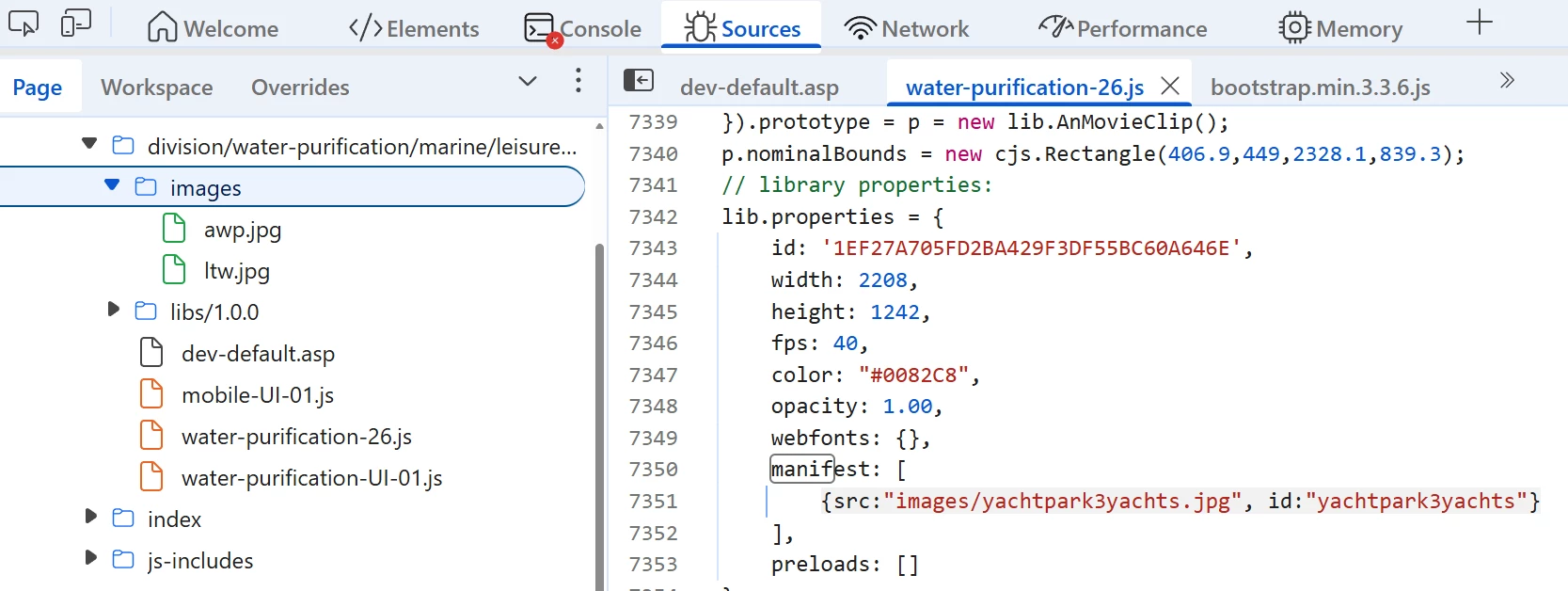Click the js-includes folder icon
1568x591 pixels.
pyautogui.click(x=123, y=559)
